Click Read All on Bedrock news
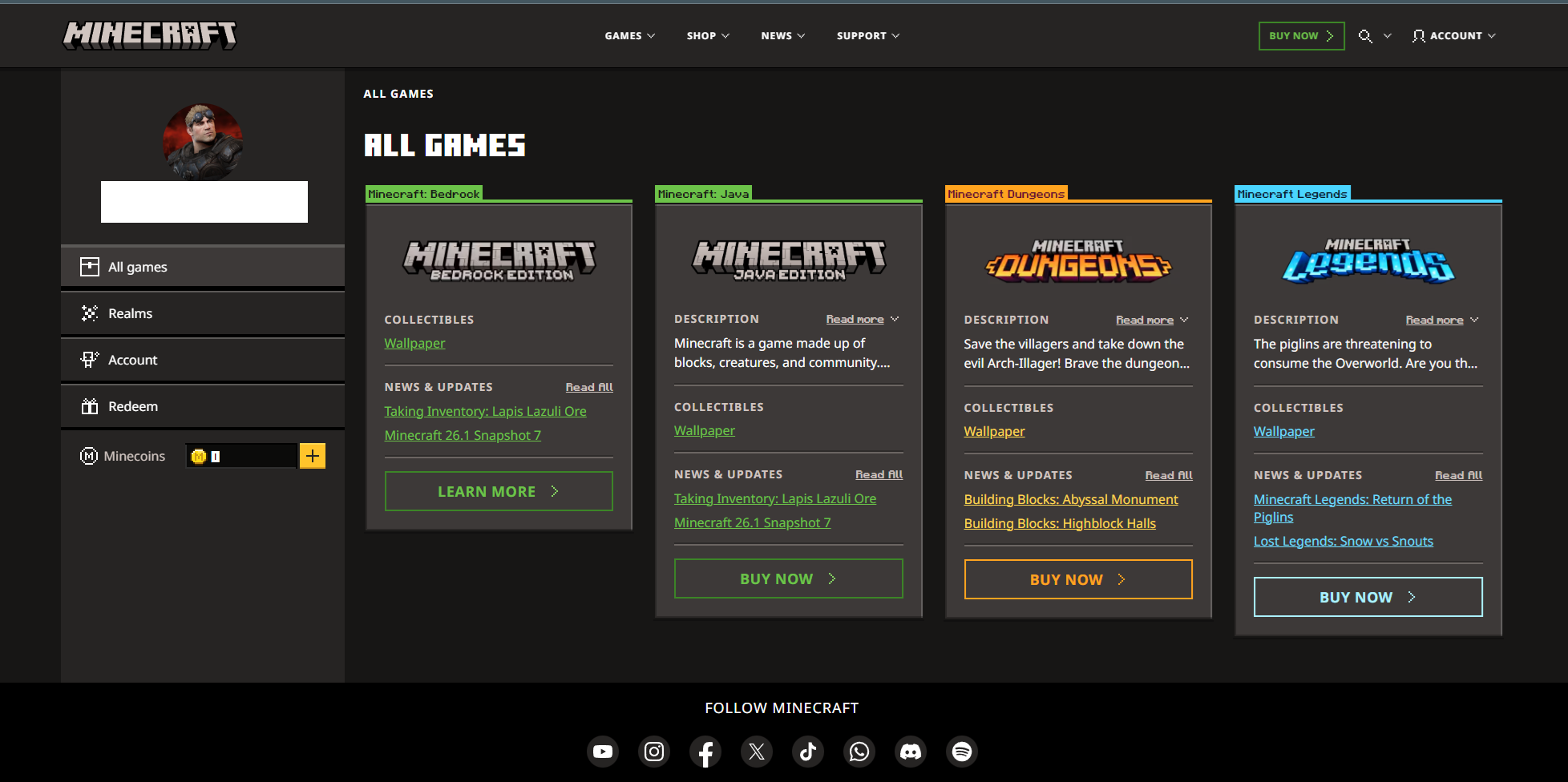This screenshot has height=782, width=1568. click(x=589, y=387)
